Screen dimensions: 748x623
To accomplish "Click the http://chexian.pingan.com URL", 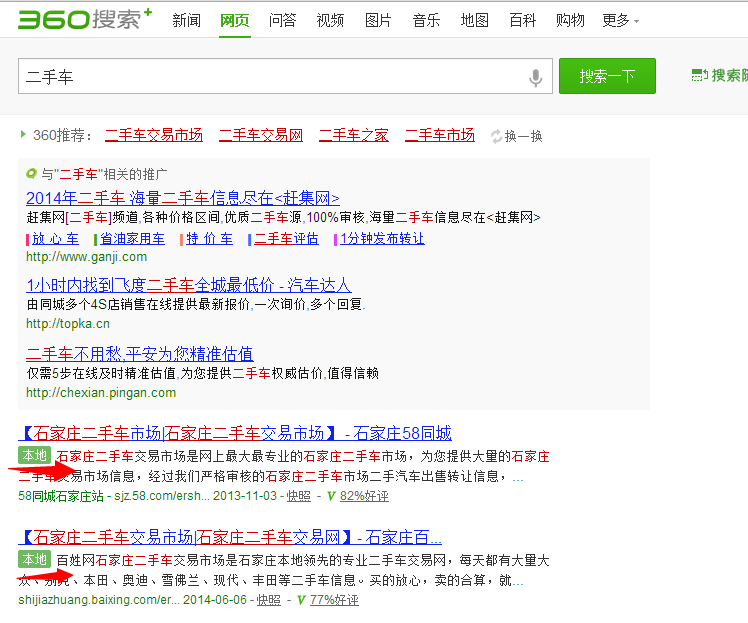I will 101,393.
